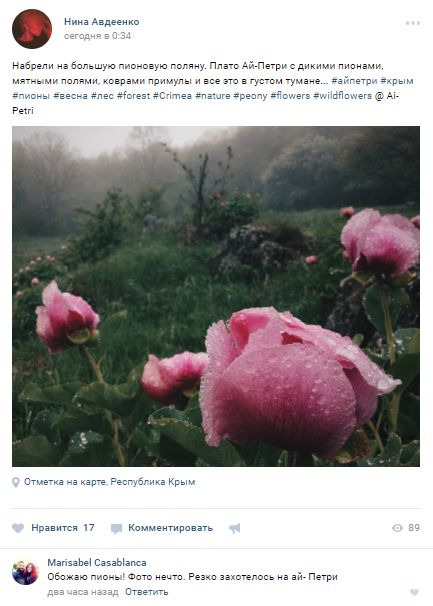433x606 pixels.
Task: Select the #Crimea hashtag link
Action: (172, 96)
